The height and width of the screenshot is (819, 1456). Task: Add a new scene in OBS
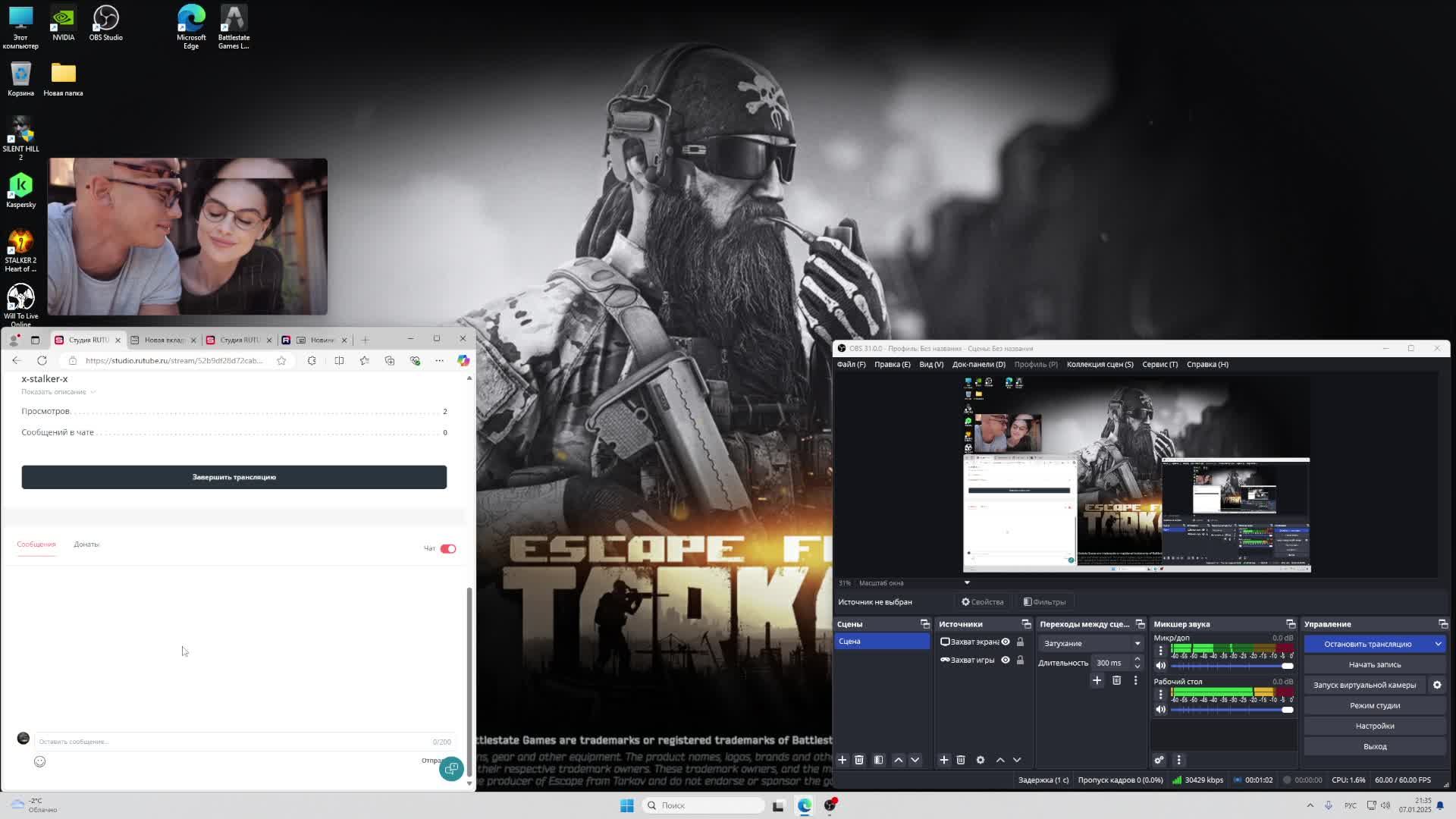click(x=842, y=760)
